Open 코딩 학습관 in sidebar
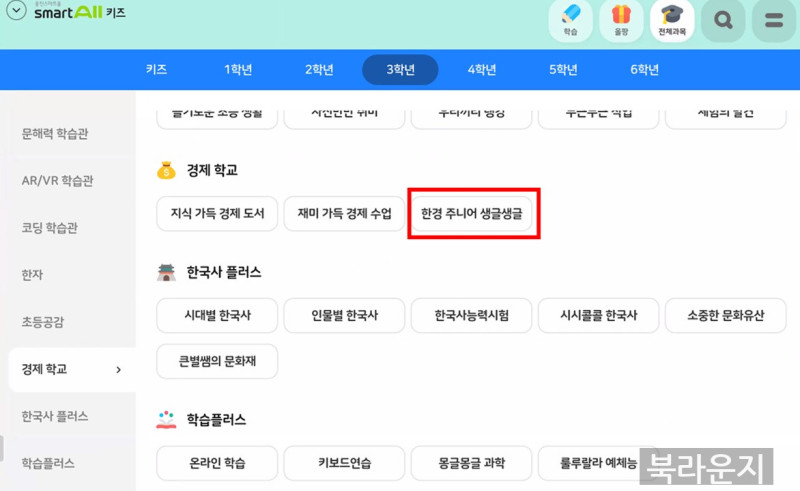 click(x=50, y=228)
